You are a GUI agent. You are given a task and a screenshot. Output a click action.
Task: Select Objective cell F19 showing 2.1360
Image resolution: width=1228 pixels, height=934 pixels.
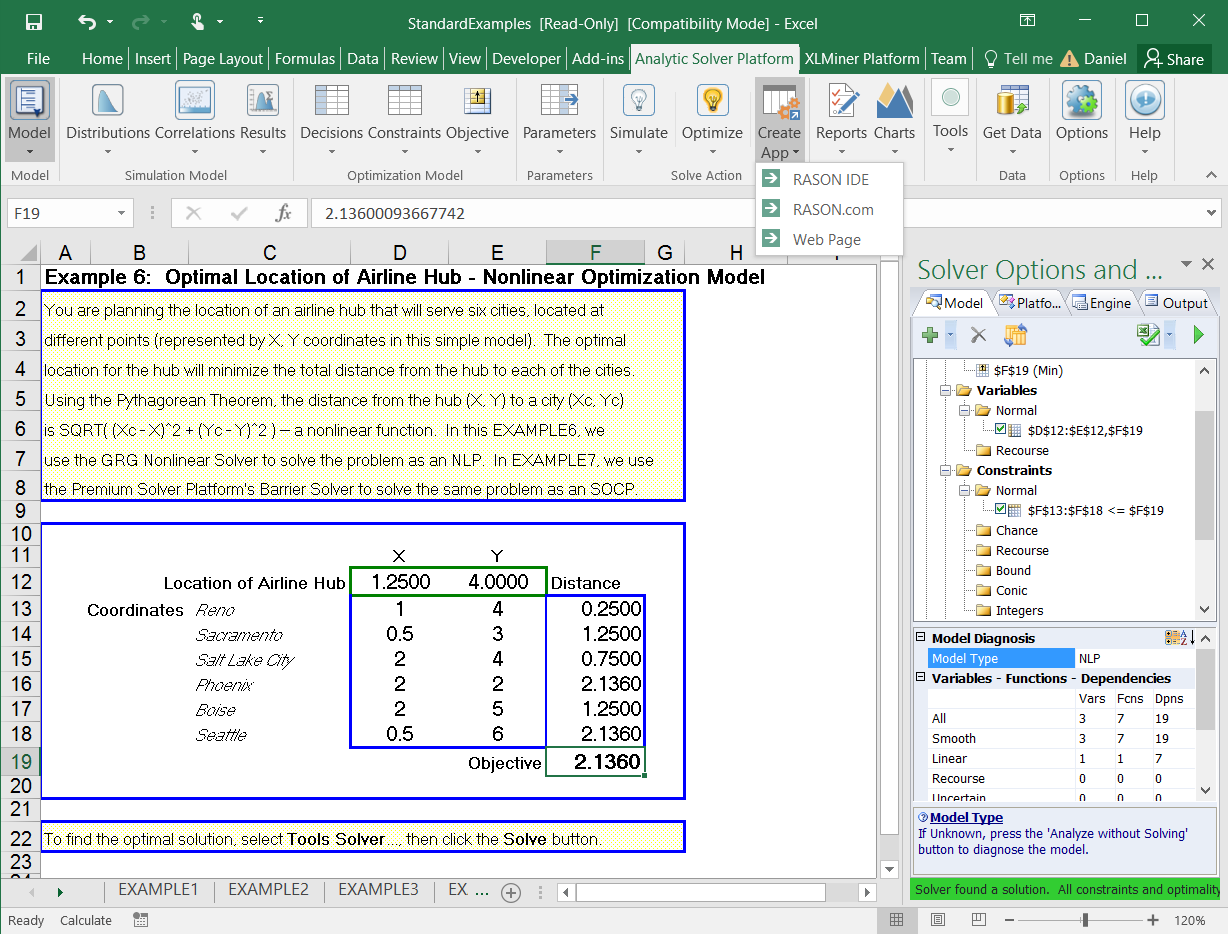pyautogui.click(x=596, y=763)
